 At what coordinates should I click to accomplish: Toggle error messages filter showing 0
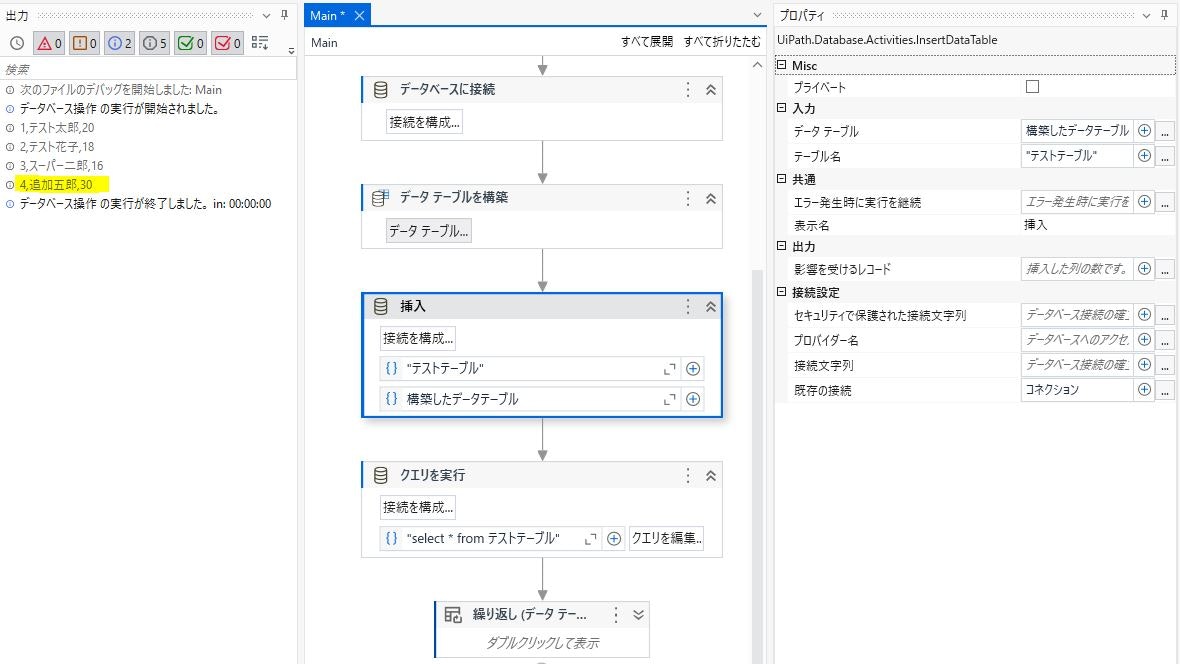49,44
